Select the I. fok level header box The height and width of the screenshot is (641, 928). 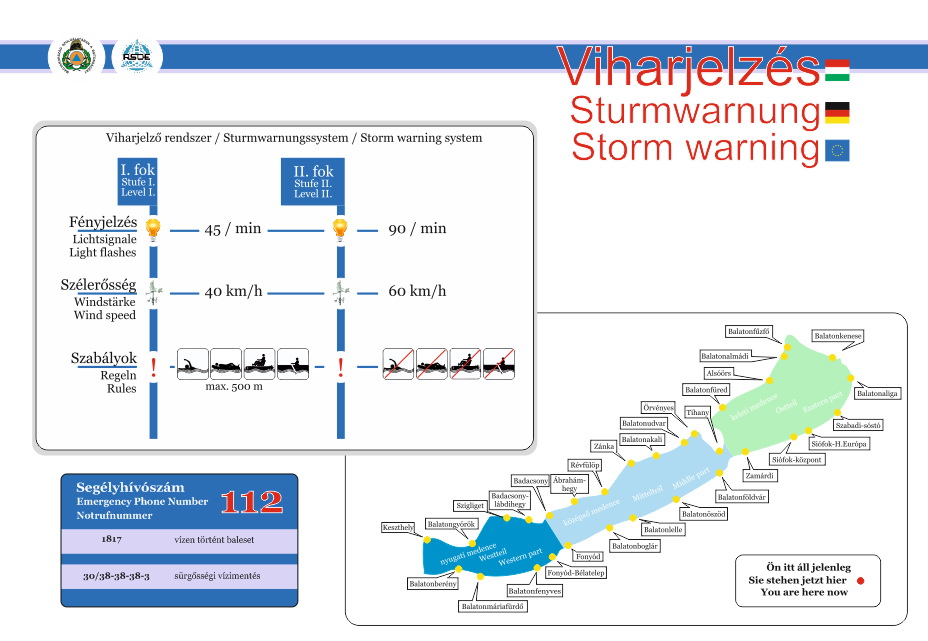click(137, 180)
